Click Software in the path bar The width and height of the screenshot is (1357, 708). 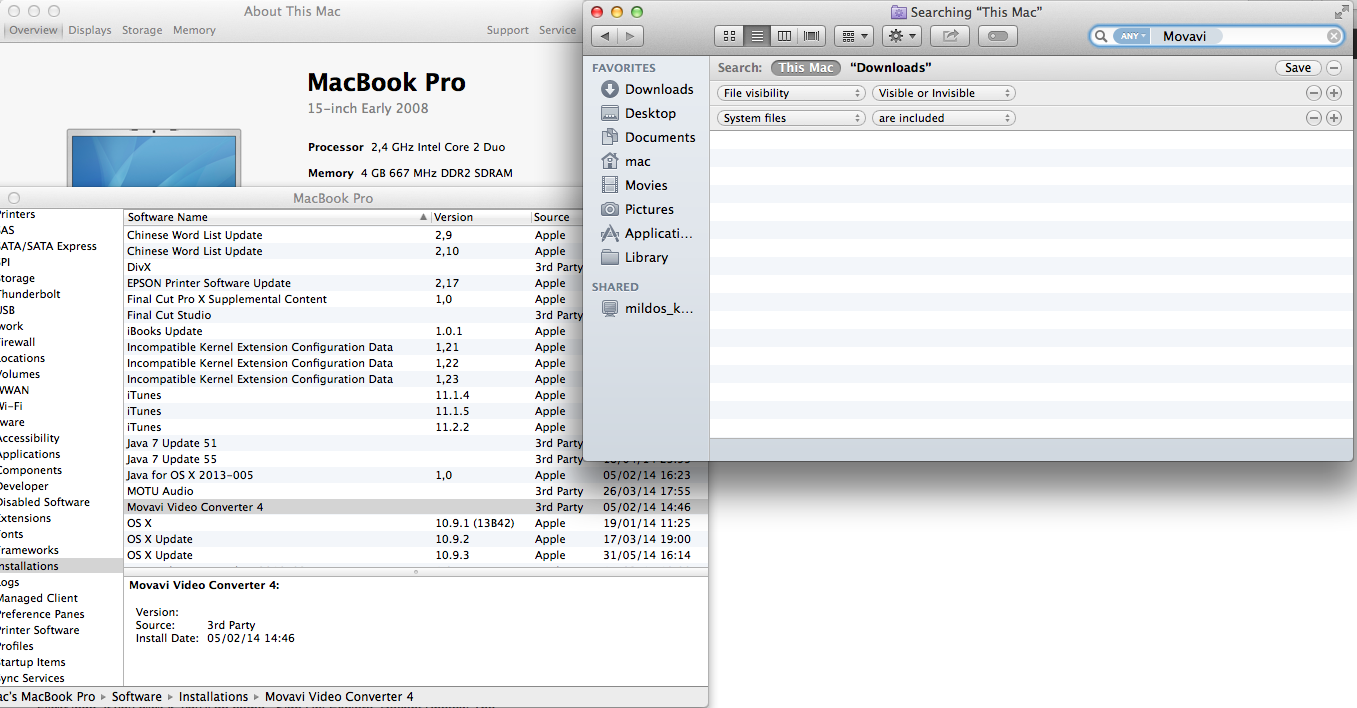[x=137, y=697]
